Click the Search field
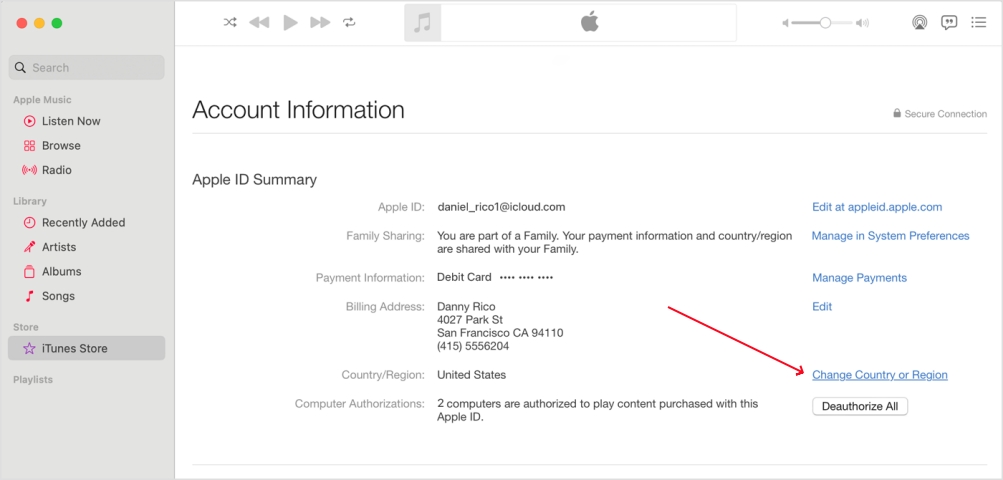The height and width of the screenshot is (480, 1003). click(87, 68)
